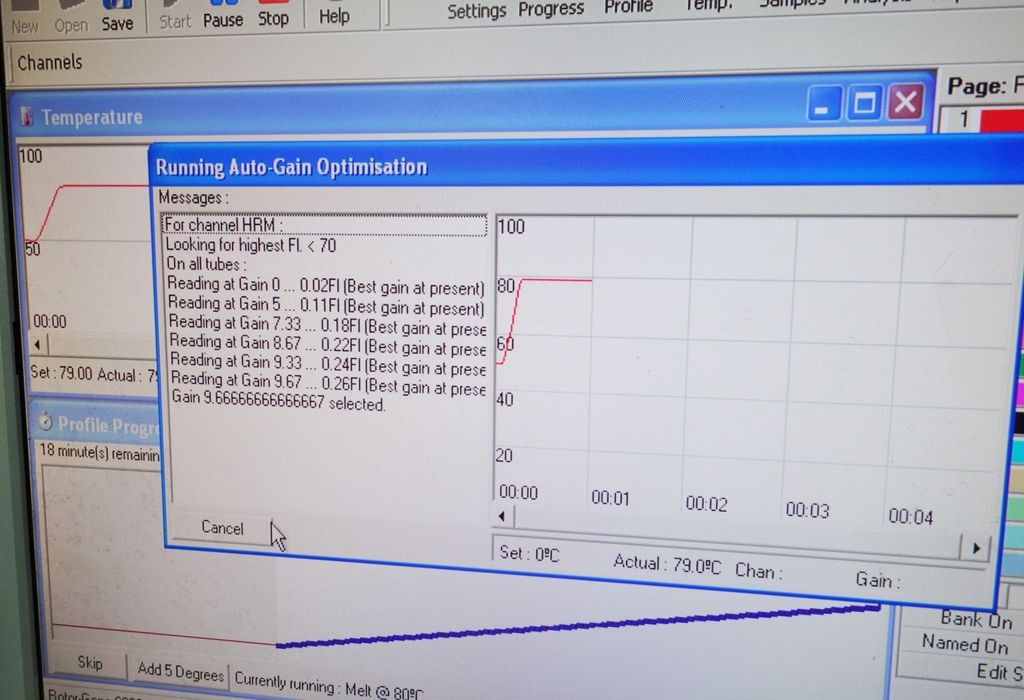Stop the current run

(273, 13)
